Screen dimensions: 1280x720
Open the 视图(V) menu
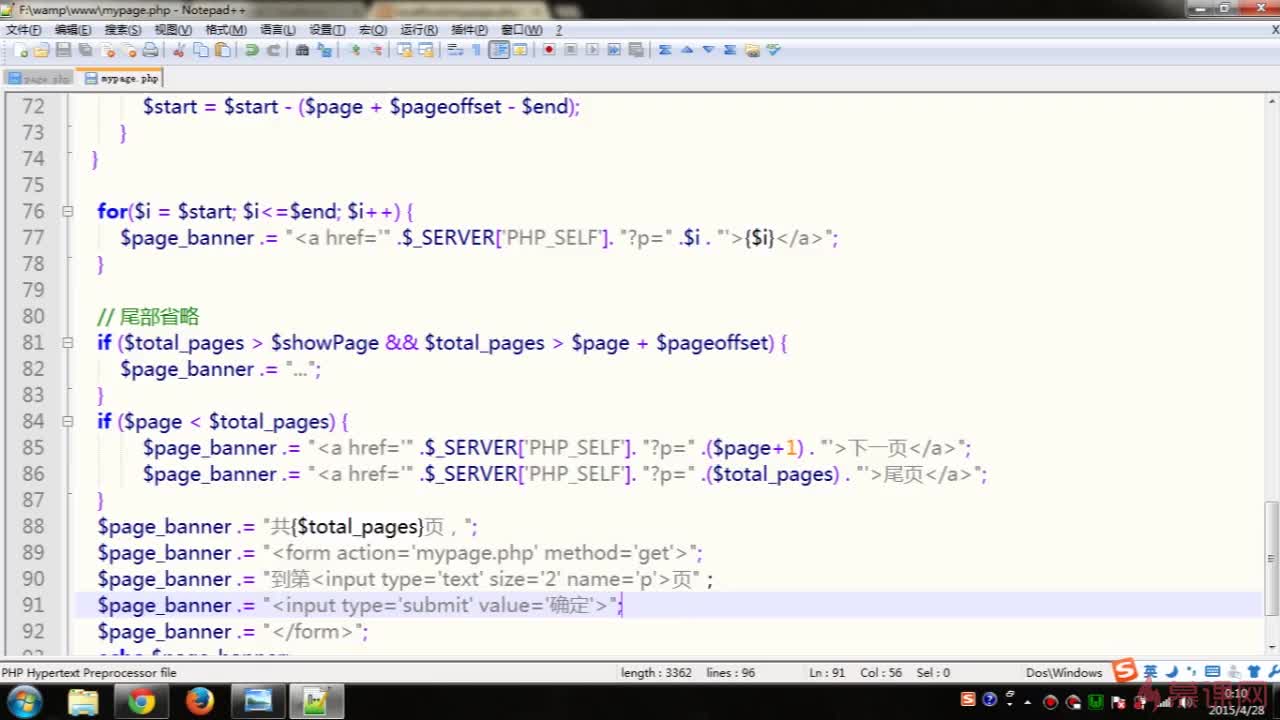coord(173,30)
